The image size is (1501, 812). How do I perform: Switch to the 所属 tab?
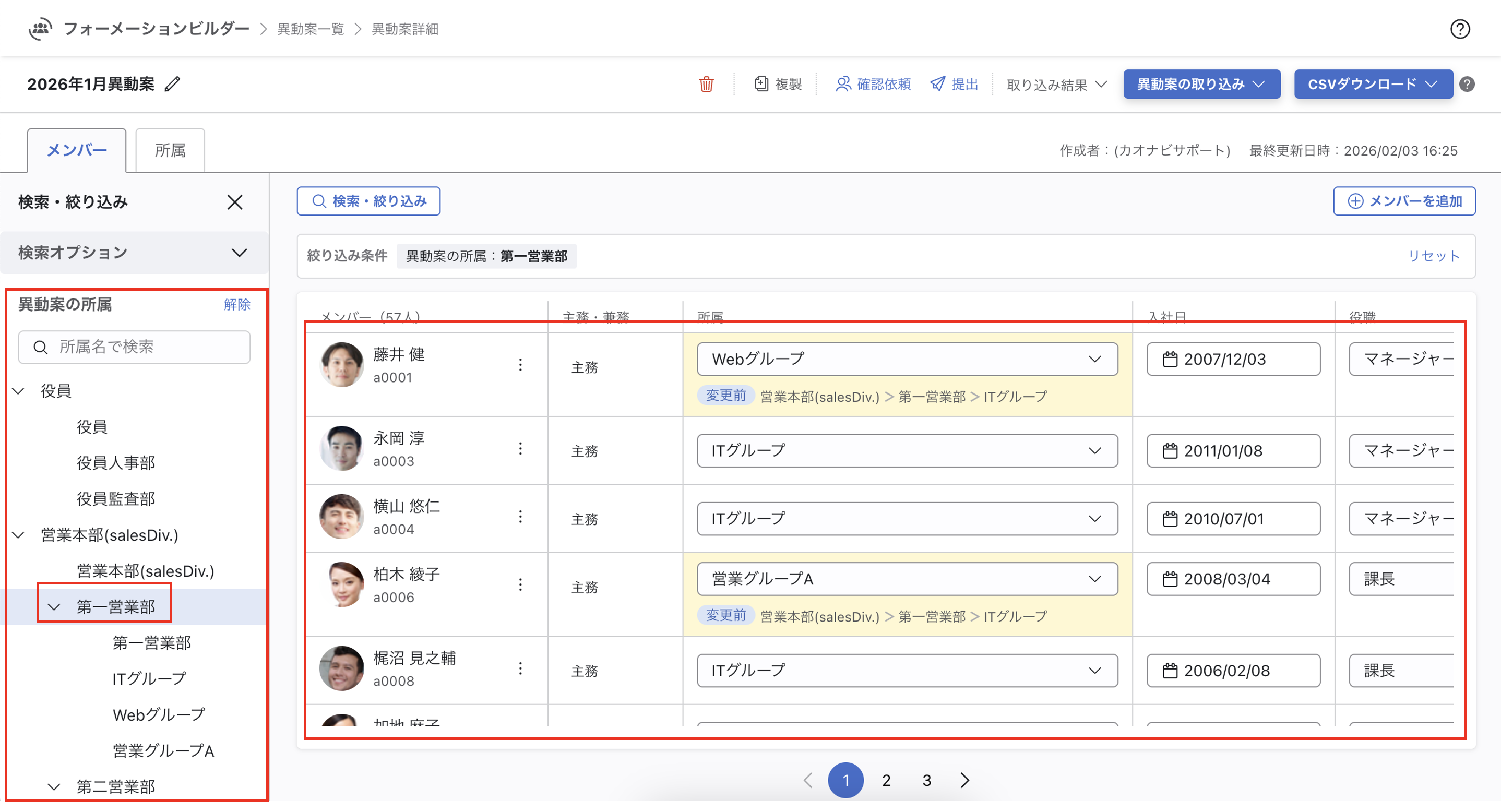coord(170,150)
